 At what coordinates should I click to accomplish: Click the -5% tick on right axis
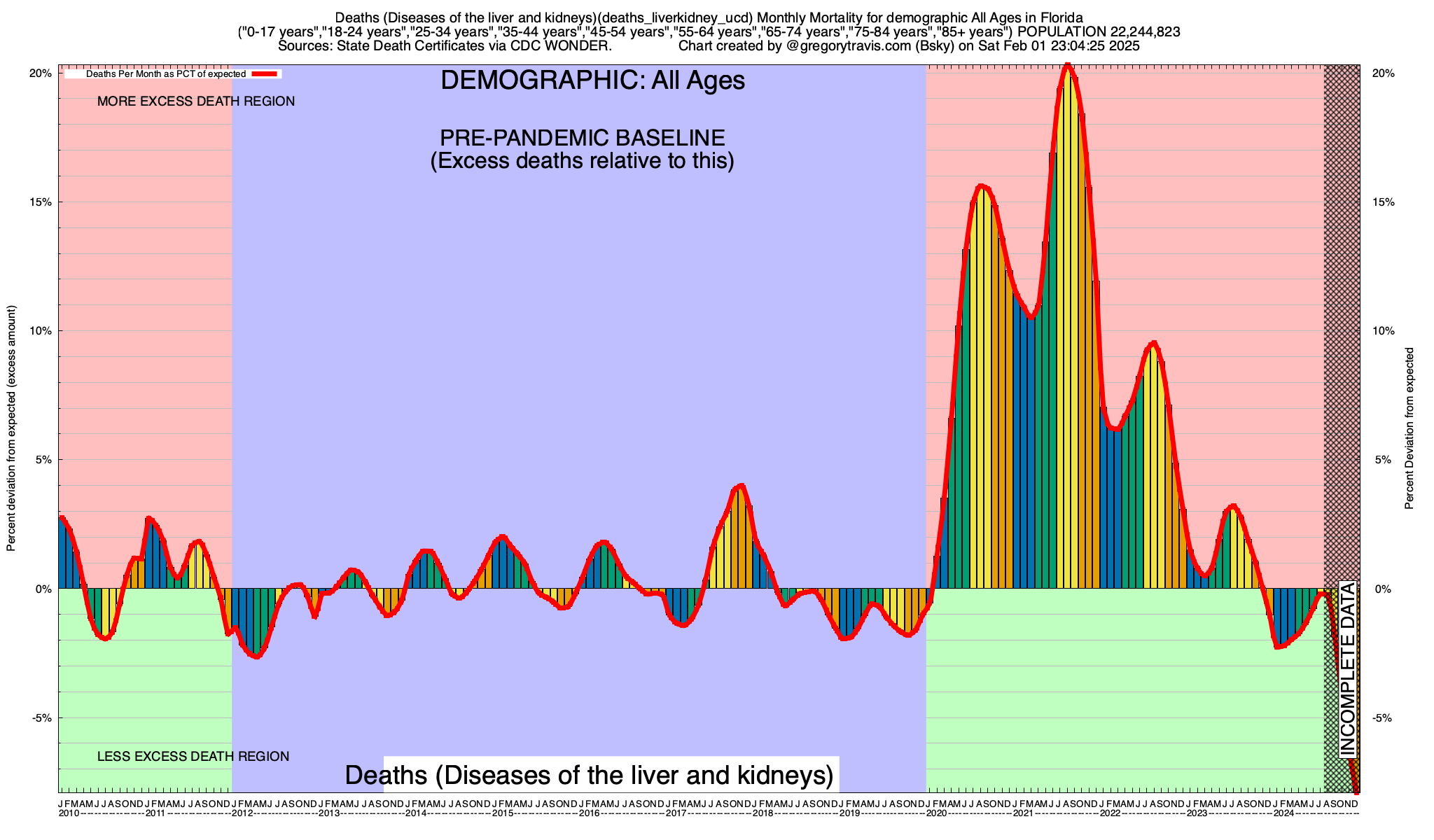click(1383, 718)
